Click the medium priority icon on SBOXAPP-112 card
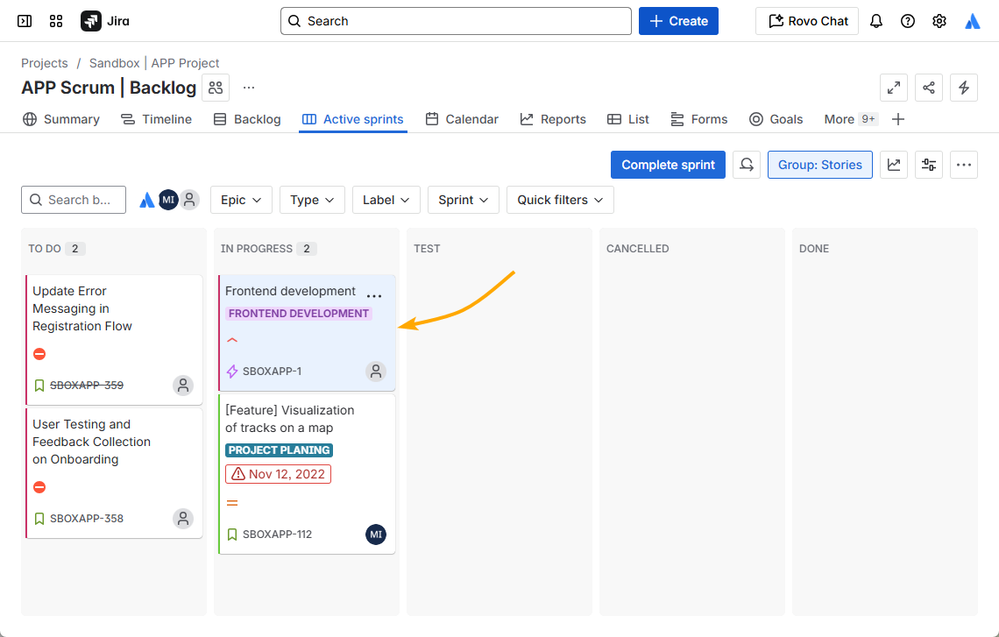 (232, 503)
